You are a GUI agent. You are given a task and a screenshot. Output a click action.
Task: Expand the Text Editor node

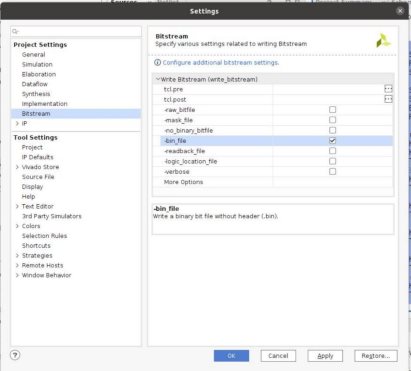click(x=17, y=206)
